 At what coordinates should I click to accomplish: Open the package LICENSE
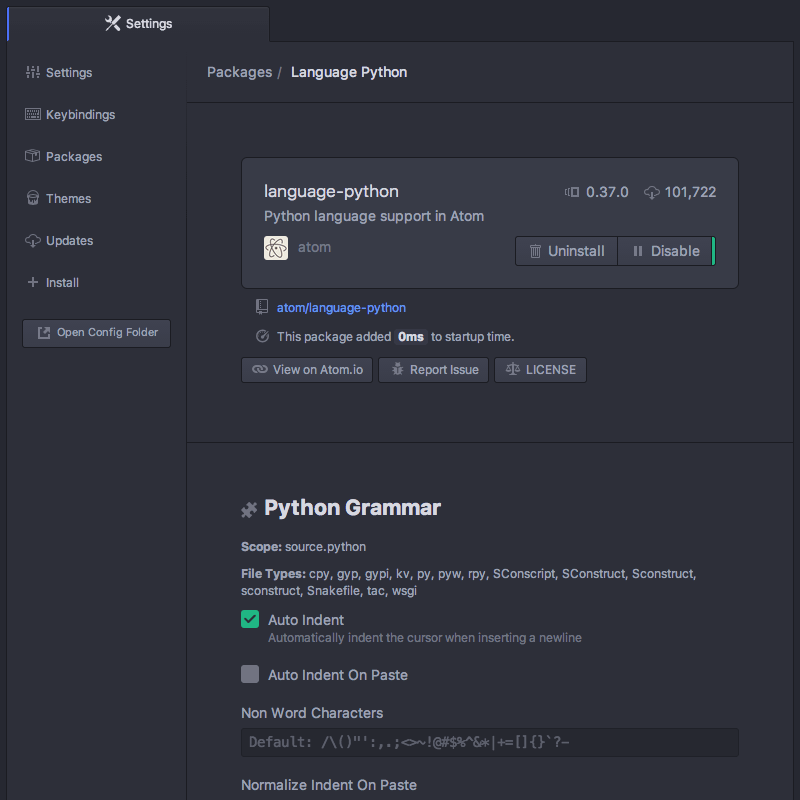click(540, 369)
